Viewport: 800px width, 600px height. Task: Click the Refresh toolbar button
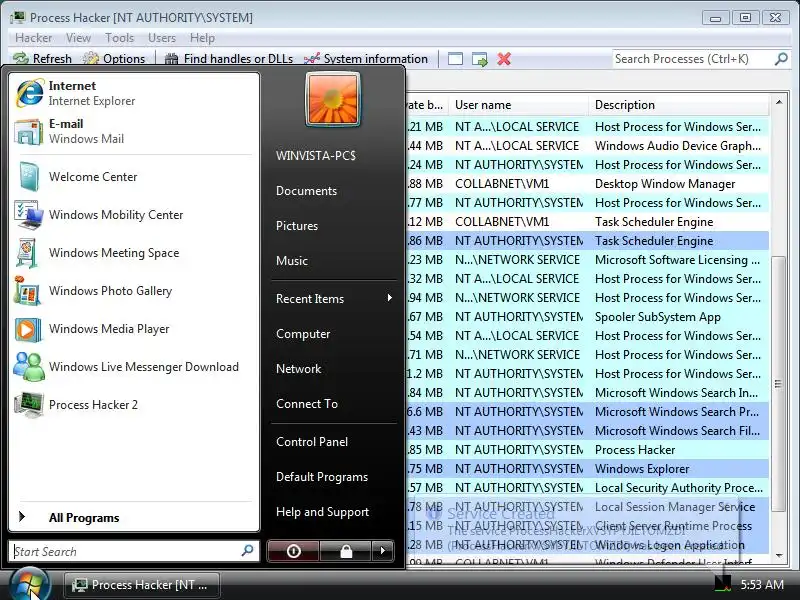[43, 59]
